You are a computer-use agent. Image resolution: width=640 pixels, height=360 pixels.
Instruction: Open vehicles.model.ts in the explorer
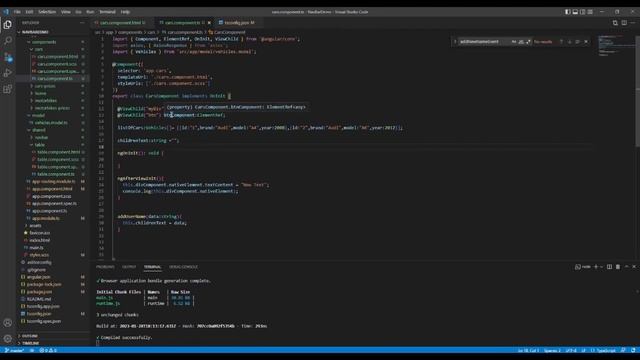click(x=51, y=123)
